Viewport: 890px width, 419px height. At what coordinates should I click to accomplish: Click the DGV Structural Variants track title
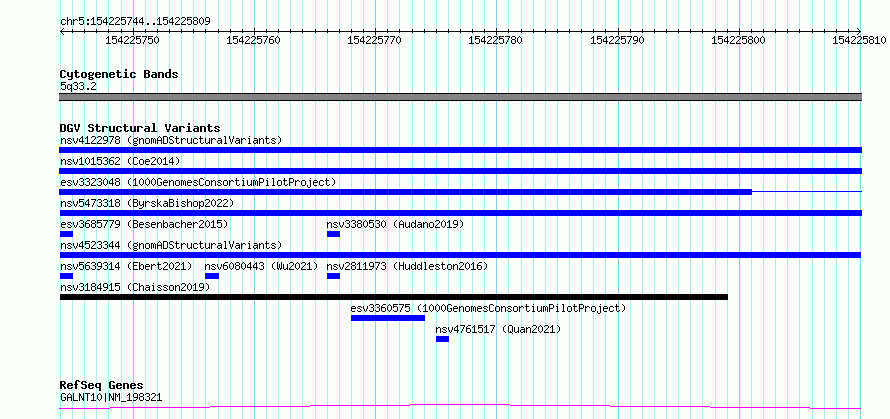coord(140,128)
